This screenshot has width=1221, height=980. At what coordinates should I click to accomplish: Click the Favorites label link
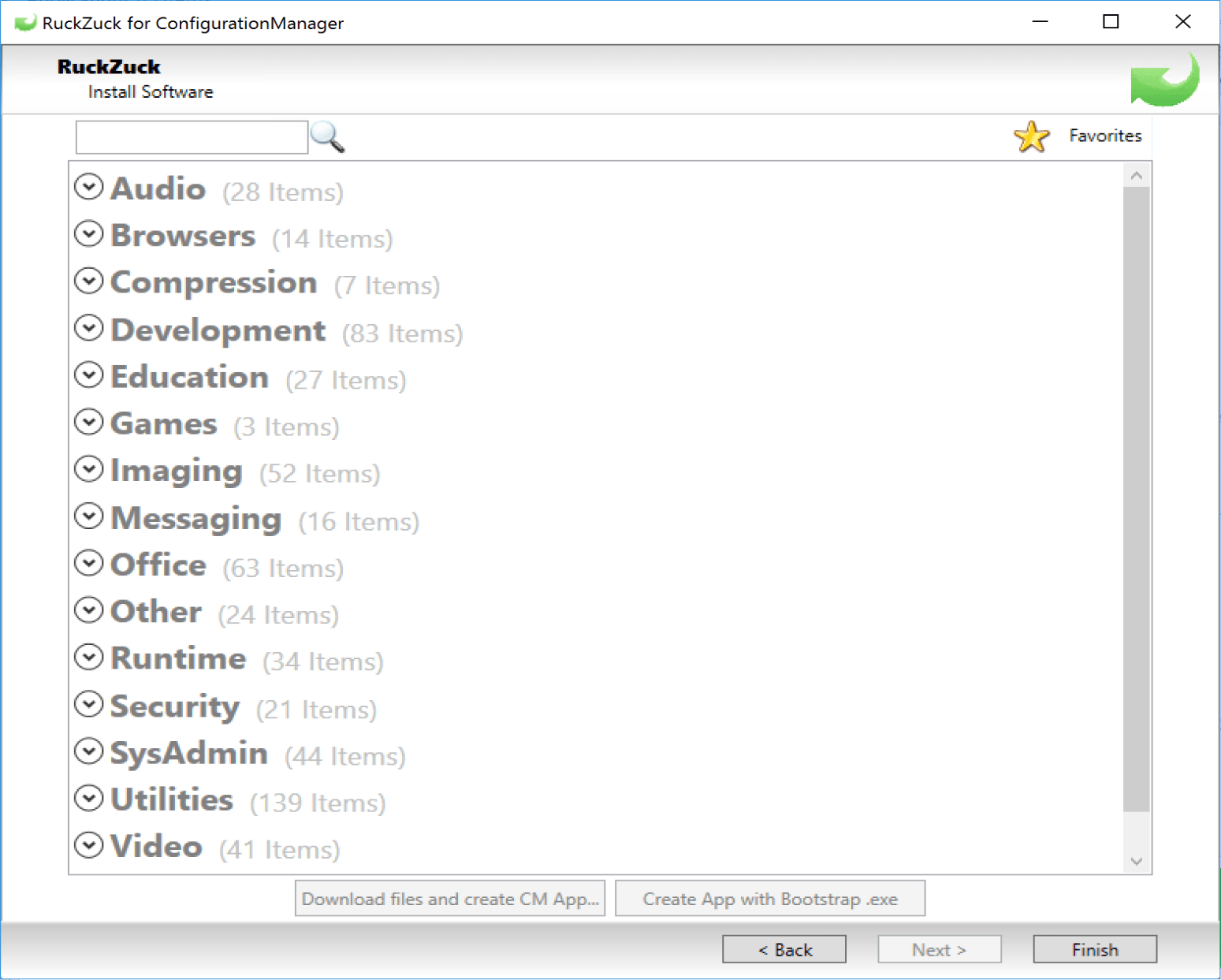[1104, 136]
